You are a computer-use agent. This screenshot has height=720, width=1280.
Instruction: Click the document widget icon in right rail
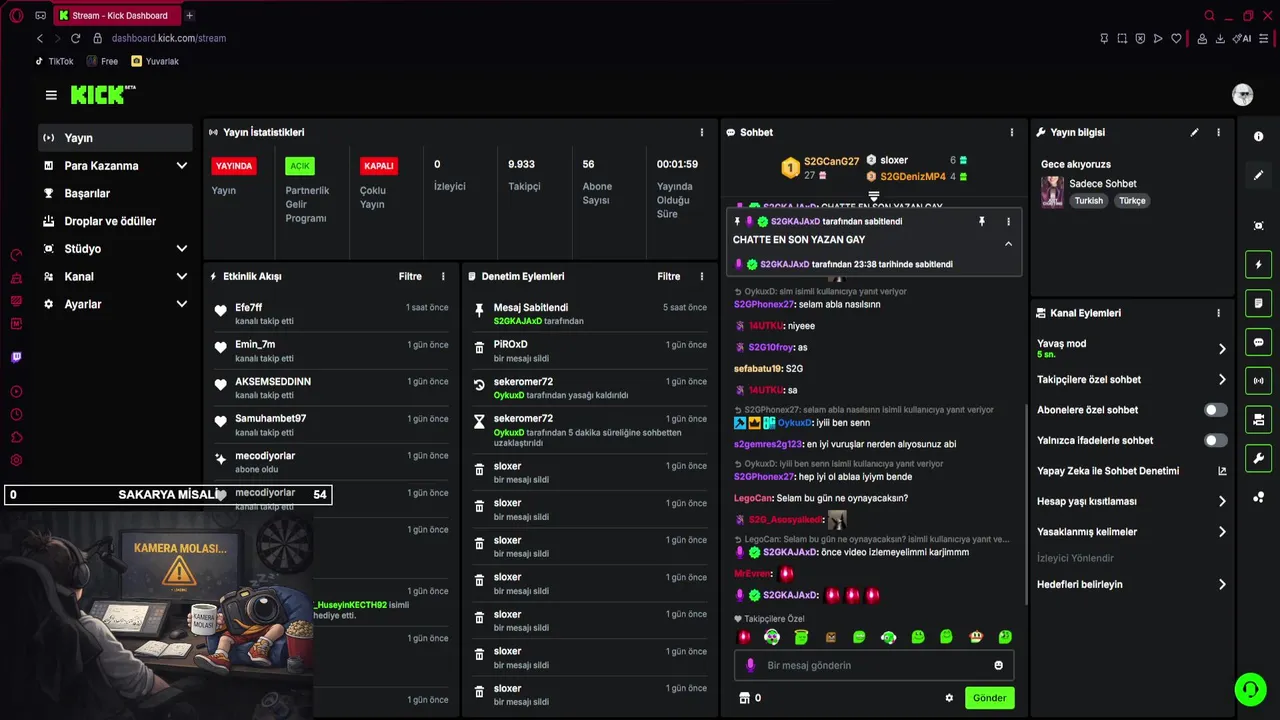[x=1258, y=303]
